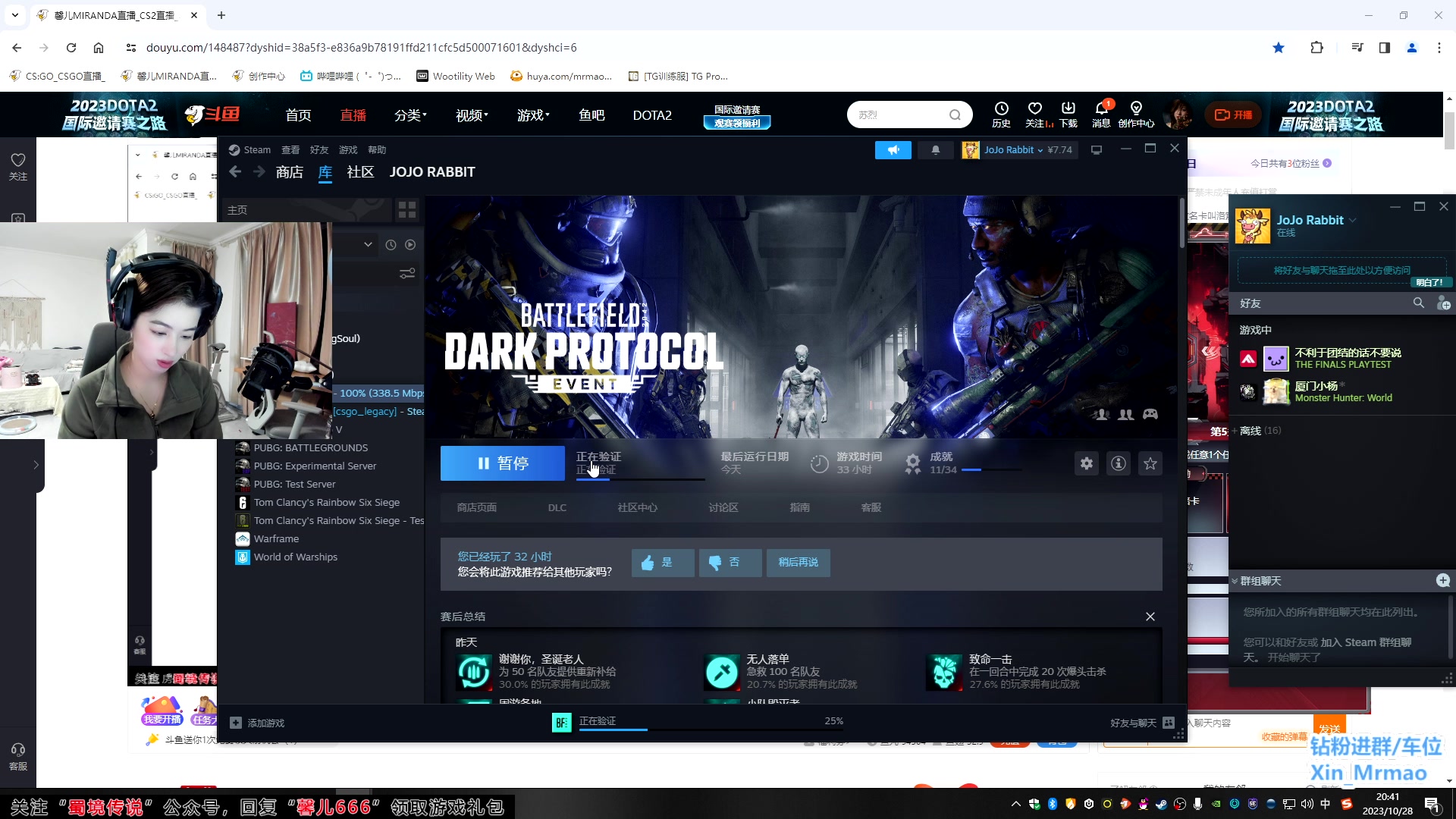
Task: Search friends with magnifier icon
Action: point(1418,303)
